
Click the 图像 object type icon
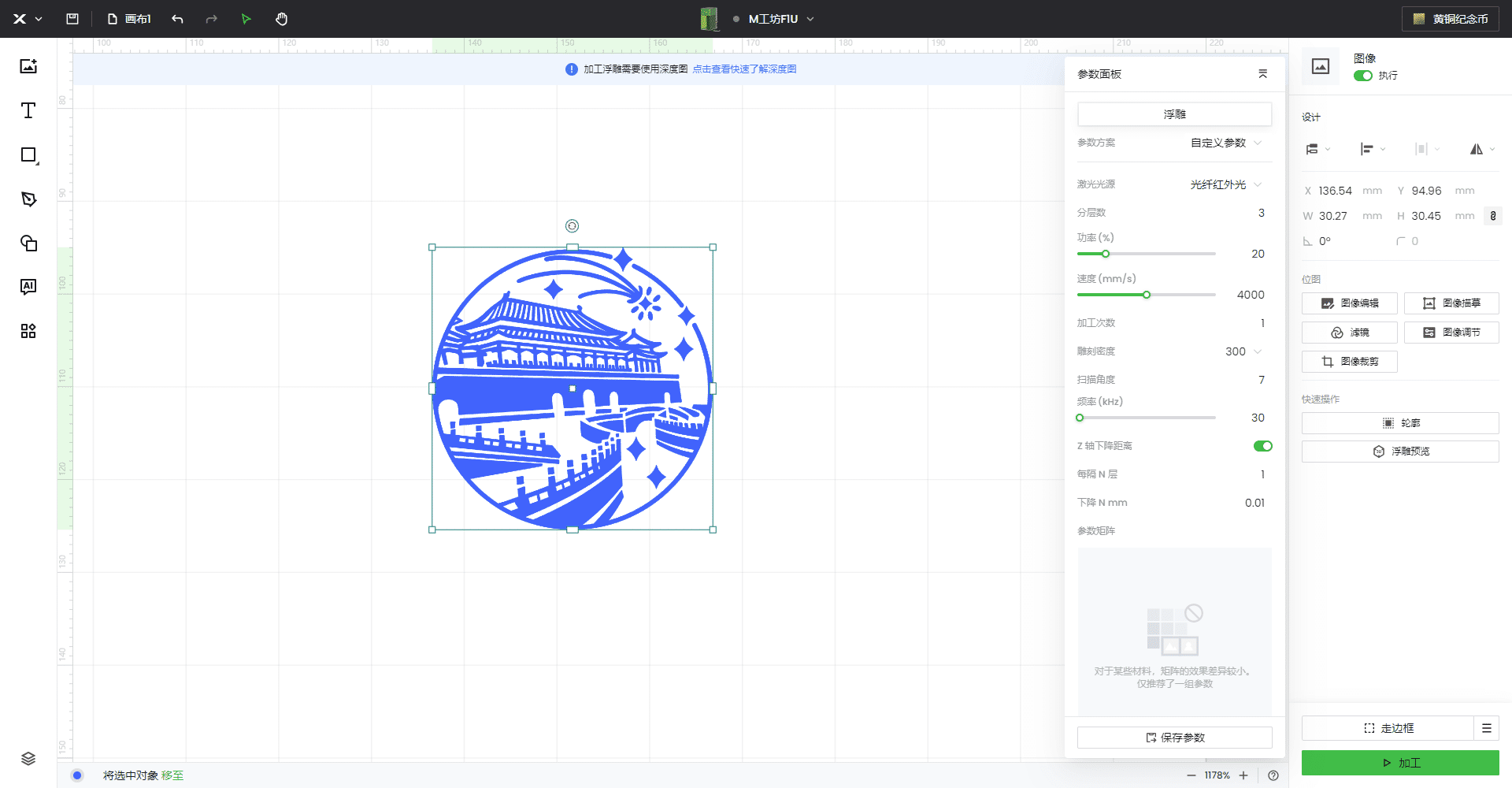click(1321, 66)
